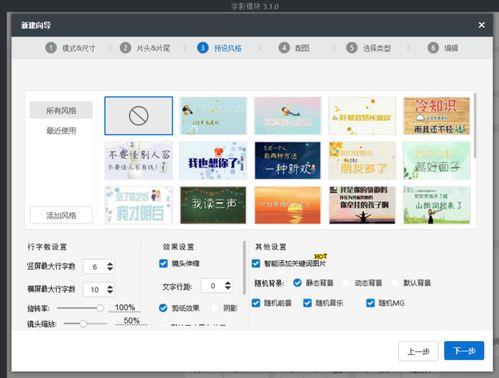
Task: Show 所有风格 category
Action: 61,110
